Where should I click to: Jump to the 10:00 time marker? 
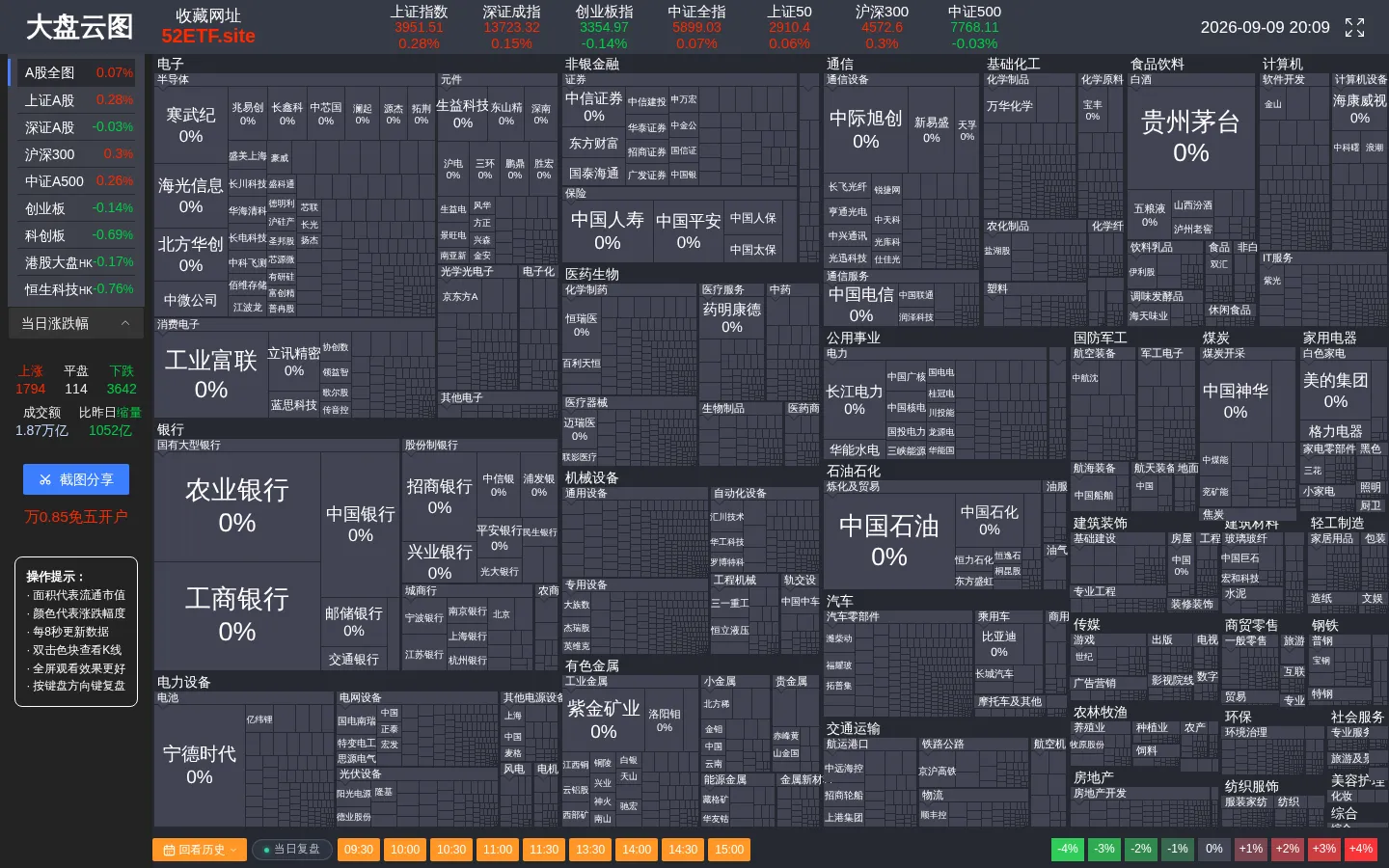click(405, 850)
